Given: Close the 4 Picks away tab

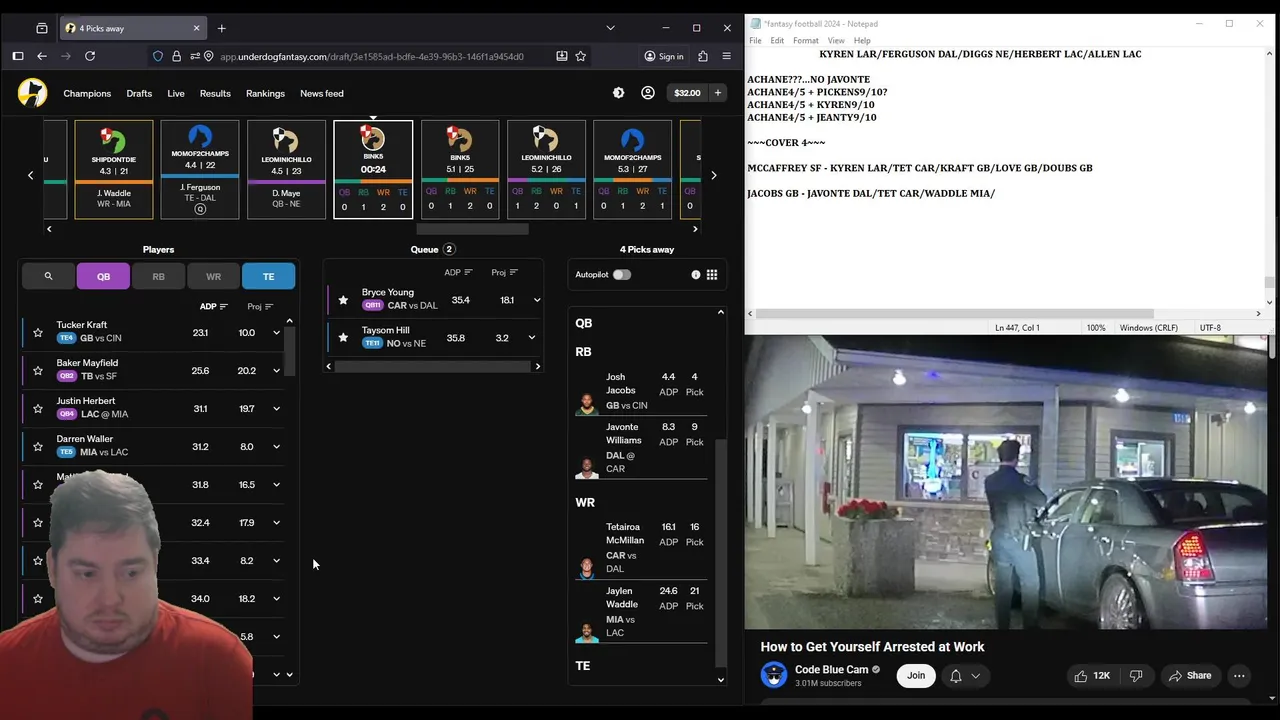Looking at the screenshot, I should pyautogui.click(x=196, y=28).
